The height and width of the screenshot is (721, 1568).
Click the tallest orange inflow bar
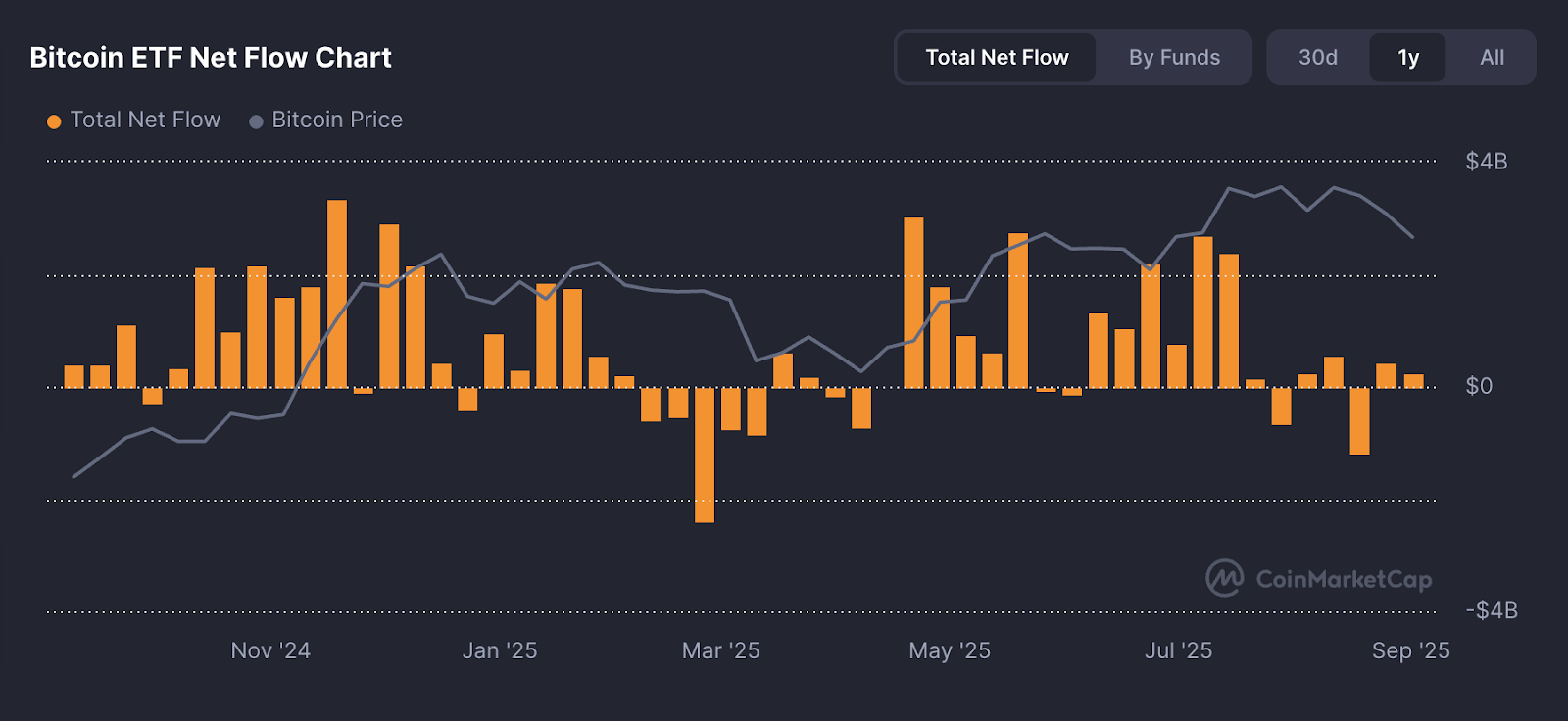pos(337,294)
